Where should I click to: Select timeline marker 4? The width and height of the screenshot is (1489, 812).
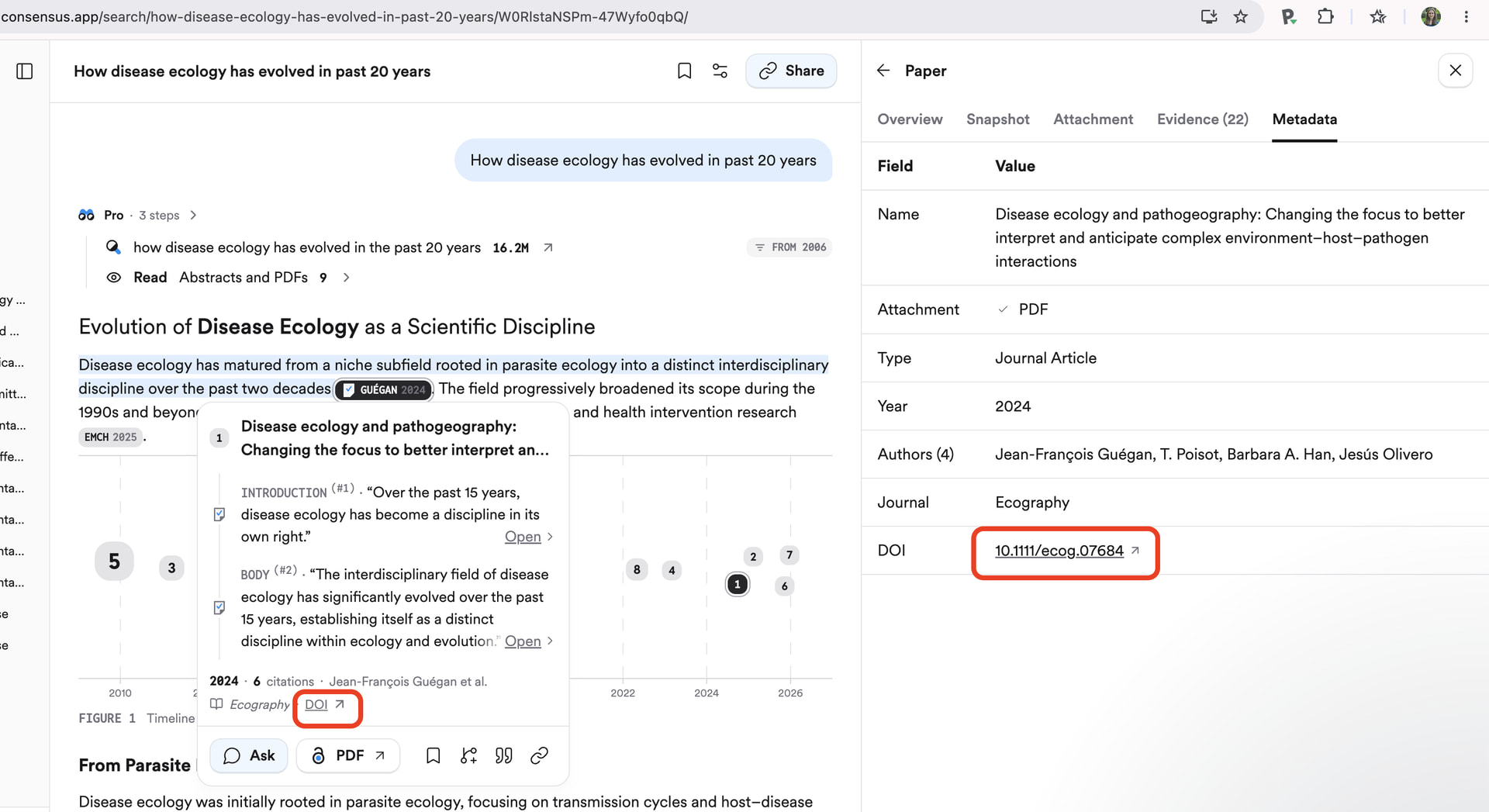672,571
